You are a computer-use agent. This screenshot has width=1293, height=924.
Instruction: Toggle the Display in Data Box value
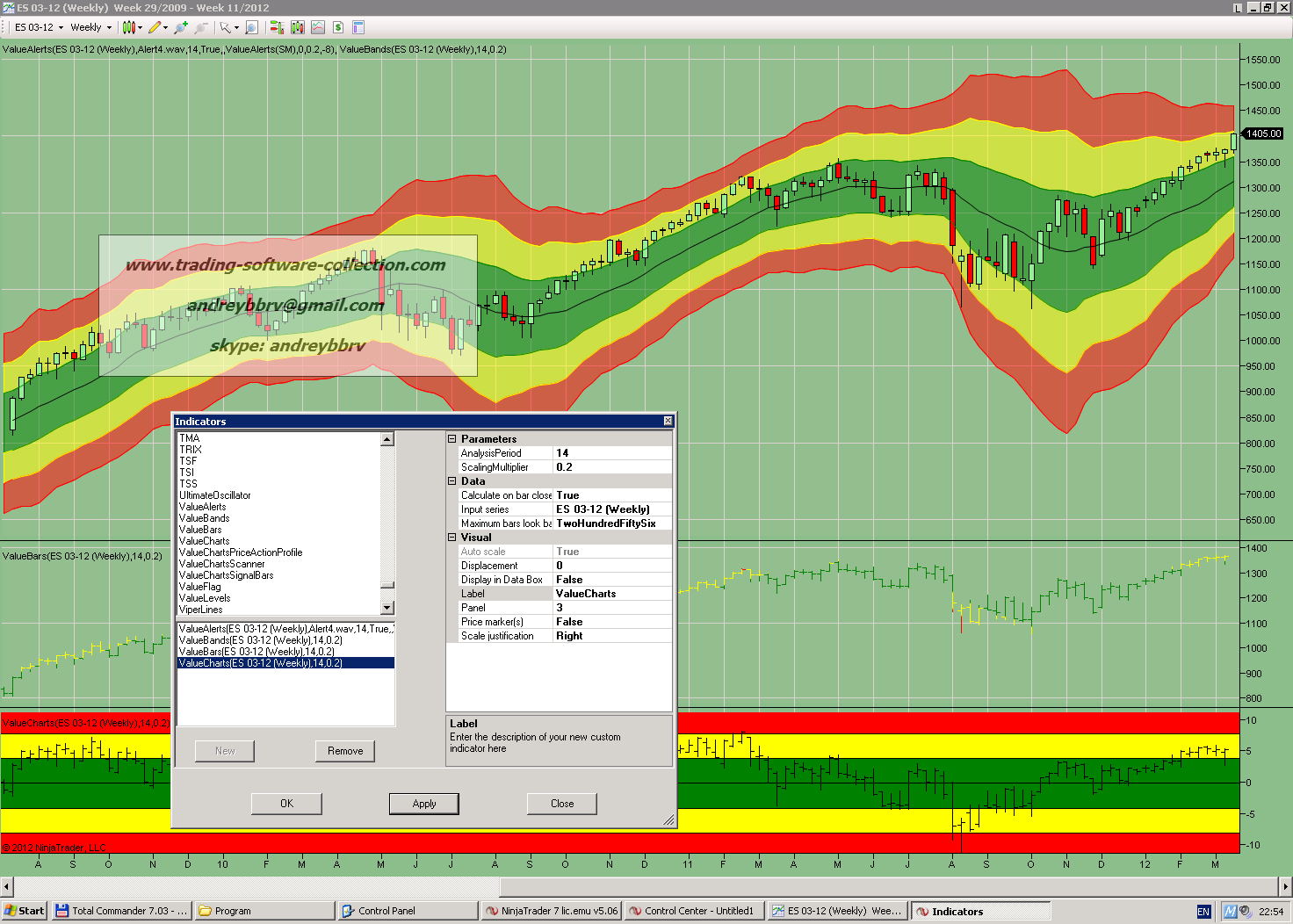[612, 580]
